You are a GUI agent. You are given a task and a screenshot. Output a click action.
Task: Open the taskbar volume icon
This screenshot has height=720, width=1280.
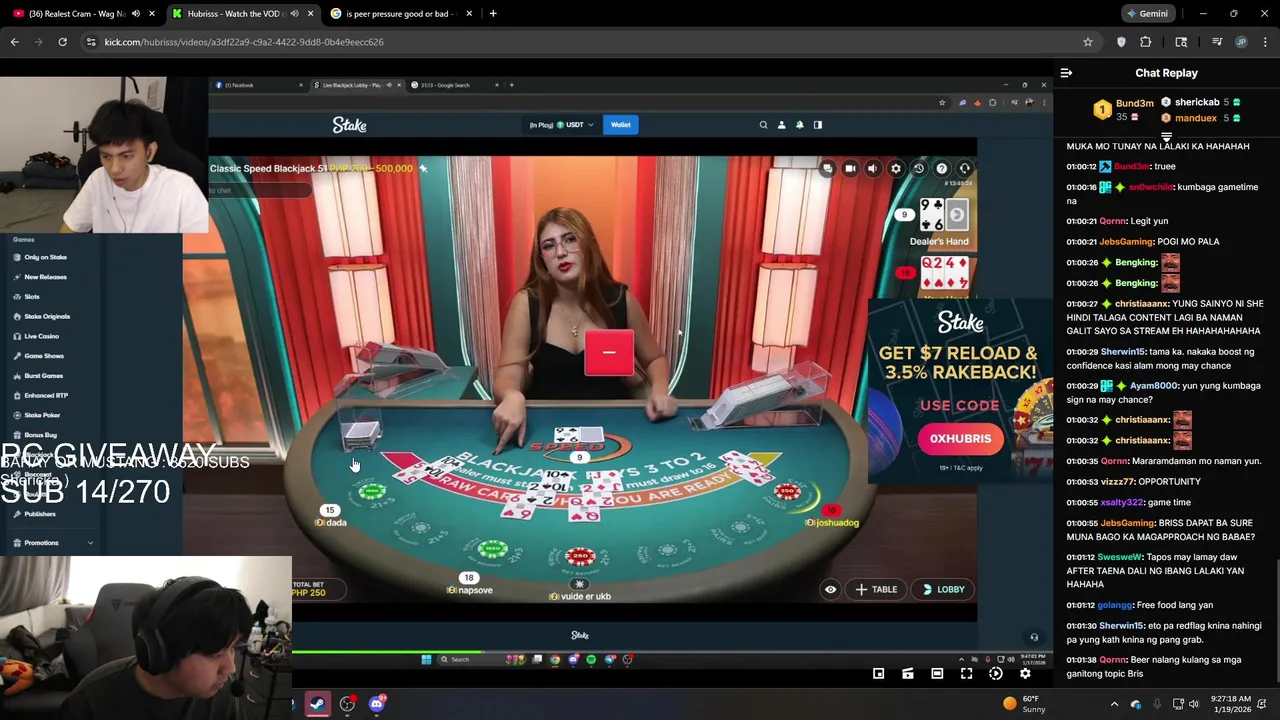[1193, 704]
